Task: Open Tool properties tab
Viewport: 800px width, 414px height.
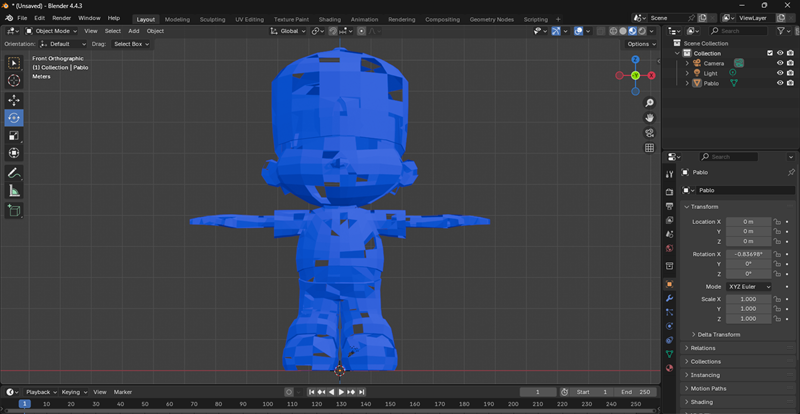Action: coord(670,174)
